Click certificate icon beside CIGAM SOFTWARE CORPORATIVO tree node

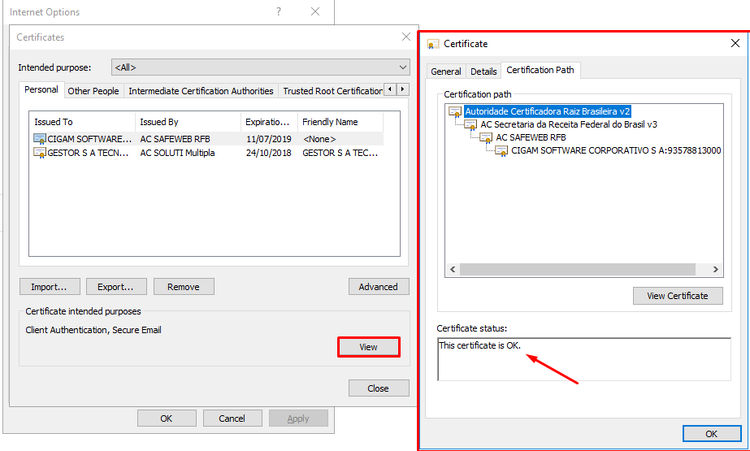point(501,151)
